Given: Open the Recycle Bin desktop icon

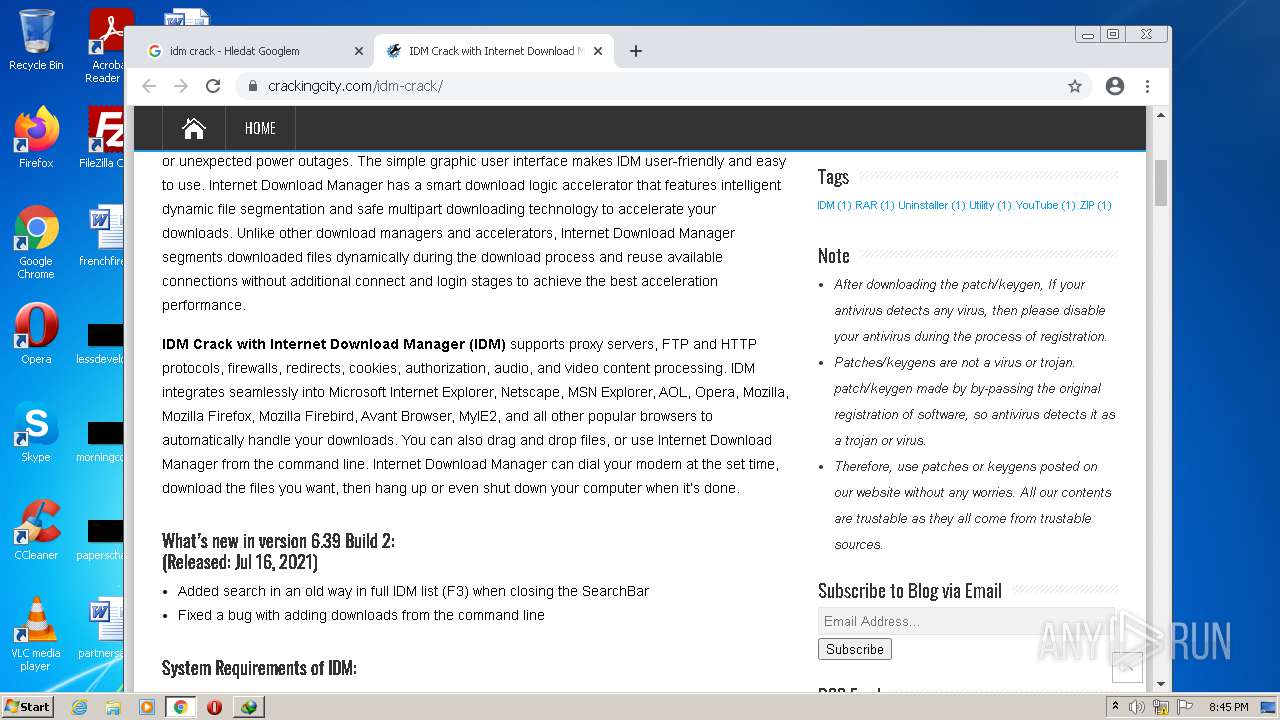Looking at the screenshot, I should pos(36,40).
